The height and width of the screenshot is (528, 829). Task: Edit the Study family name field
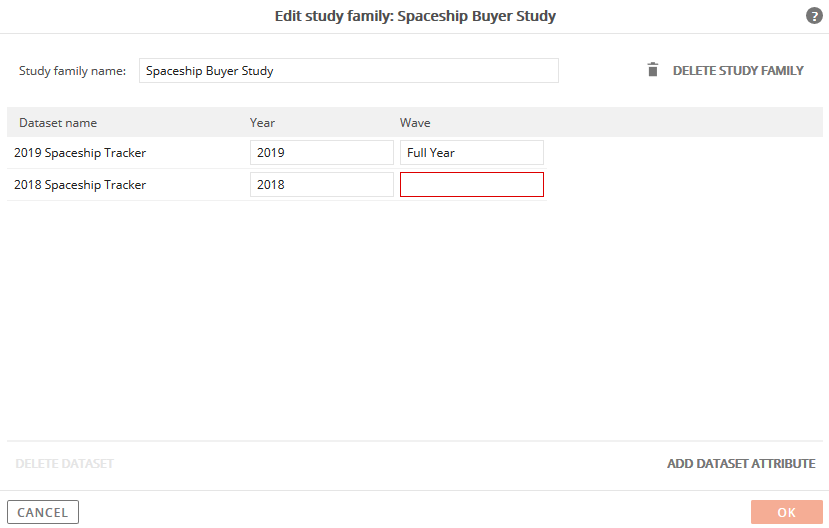tap(348, 70)
